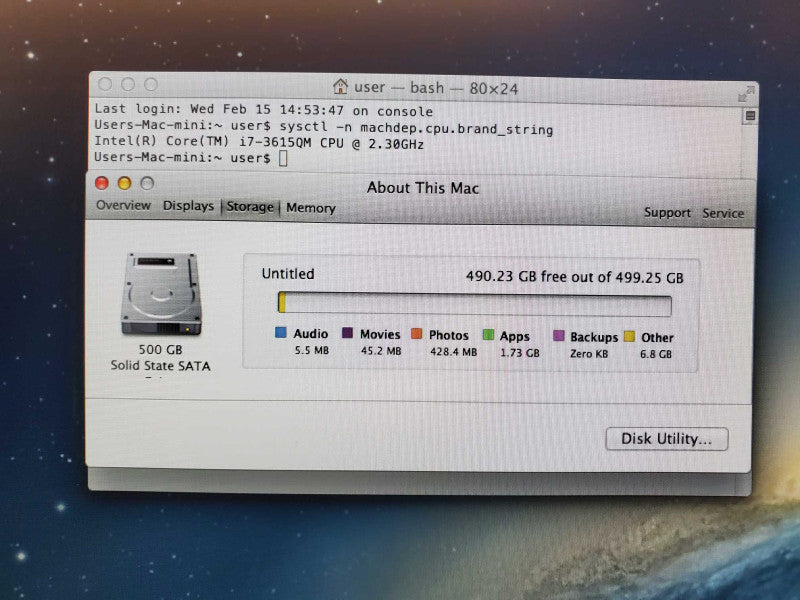Click the 'Untitled' volume name
The height and width of the screenshot is (600, 800).
[288, 274]
